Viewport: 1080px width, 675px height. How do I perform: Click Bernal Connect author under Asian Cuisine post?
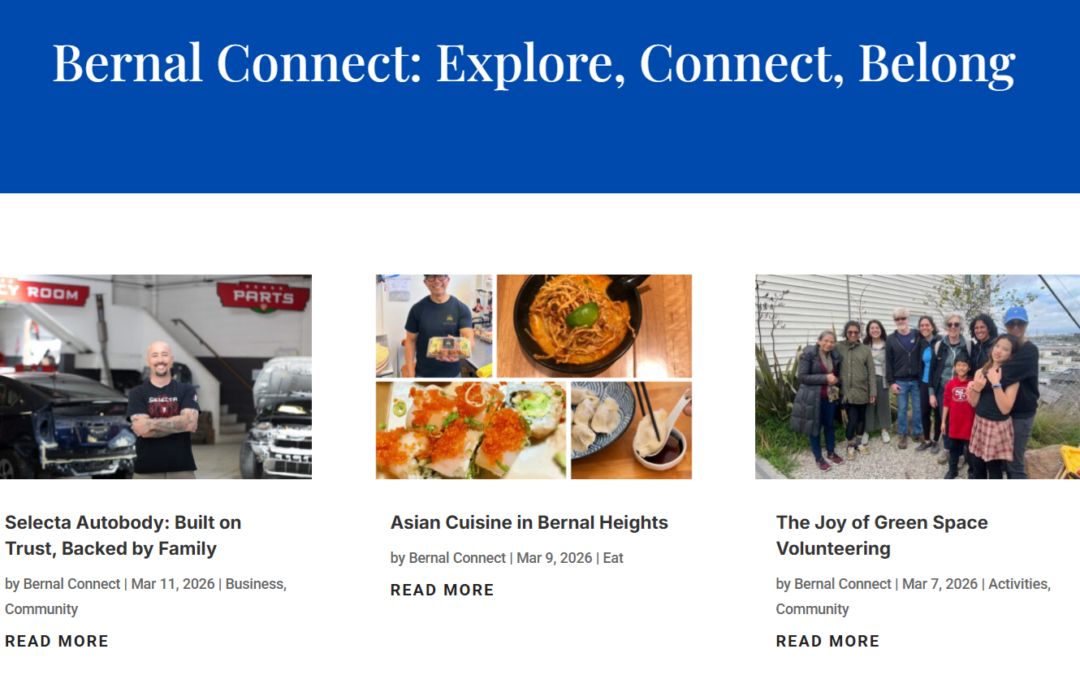tap(457, 558)
